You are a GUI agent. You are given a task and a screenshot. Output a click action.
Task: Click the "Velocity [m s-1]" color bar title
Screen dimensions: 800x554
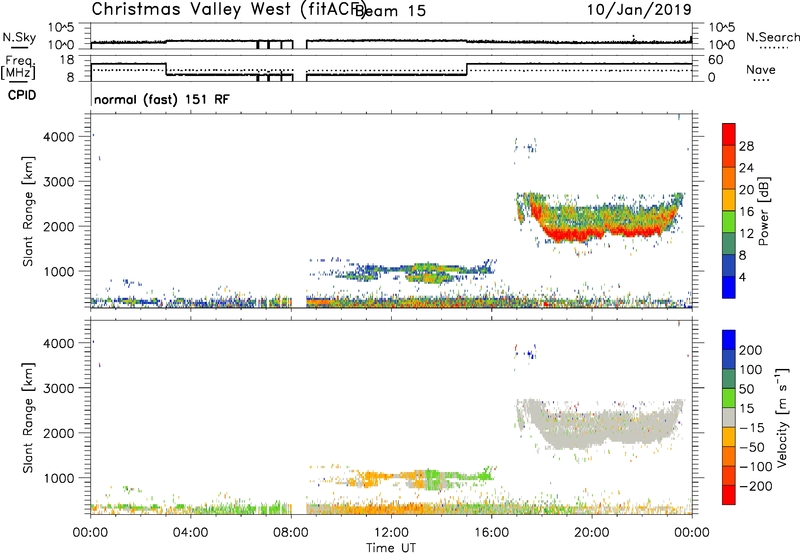pos(782,418)
